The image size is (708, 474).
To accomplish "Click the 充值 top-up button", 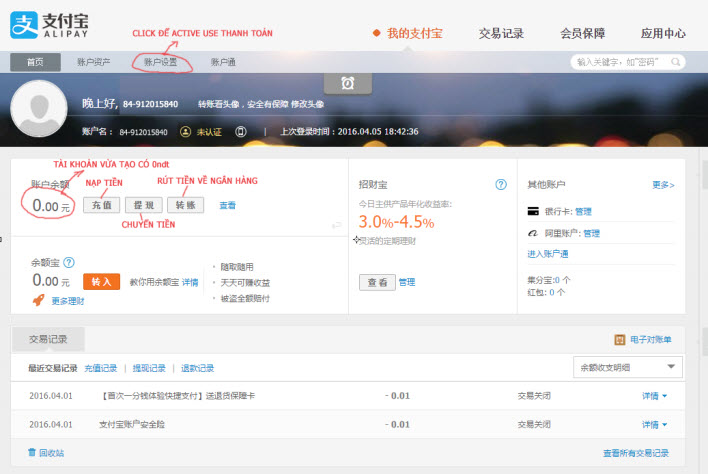I will 102,205.
